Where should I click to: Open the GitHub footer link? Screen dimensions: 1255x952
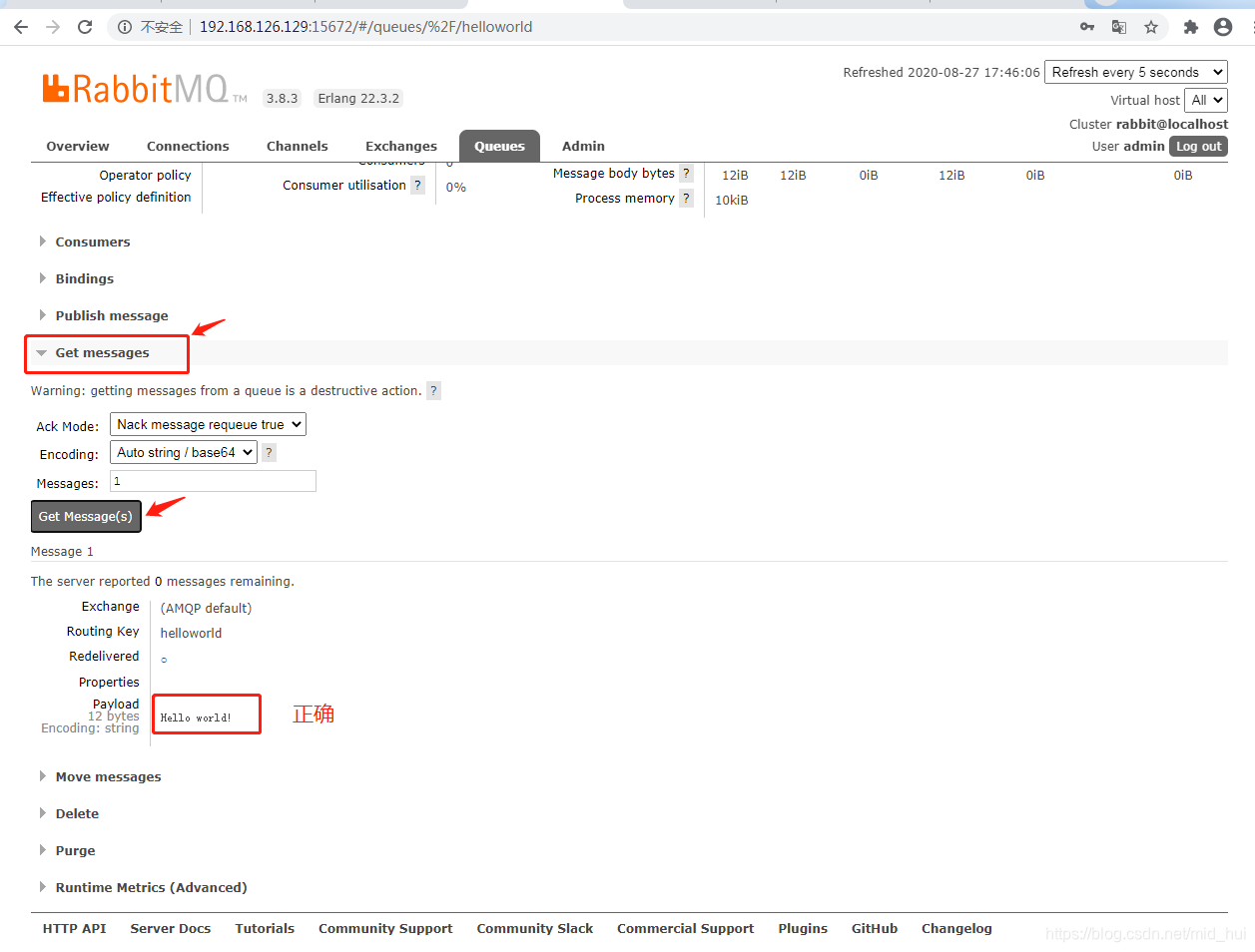pos(875,928)
